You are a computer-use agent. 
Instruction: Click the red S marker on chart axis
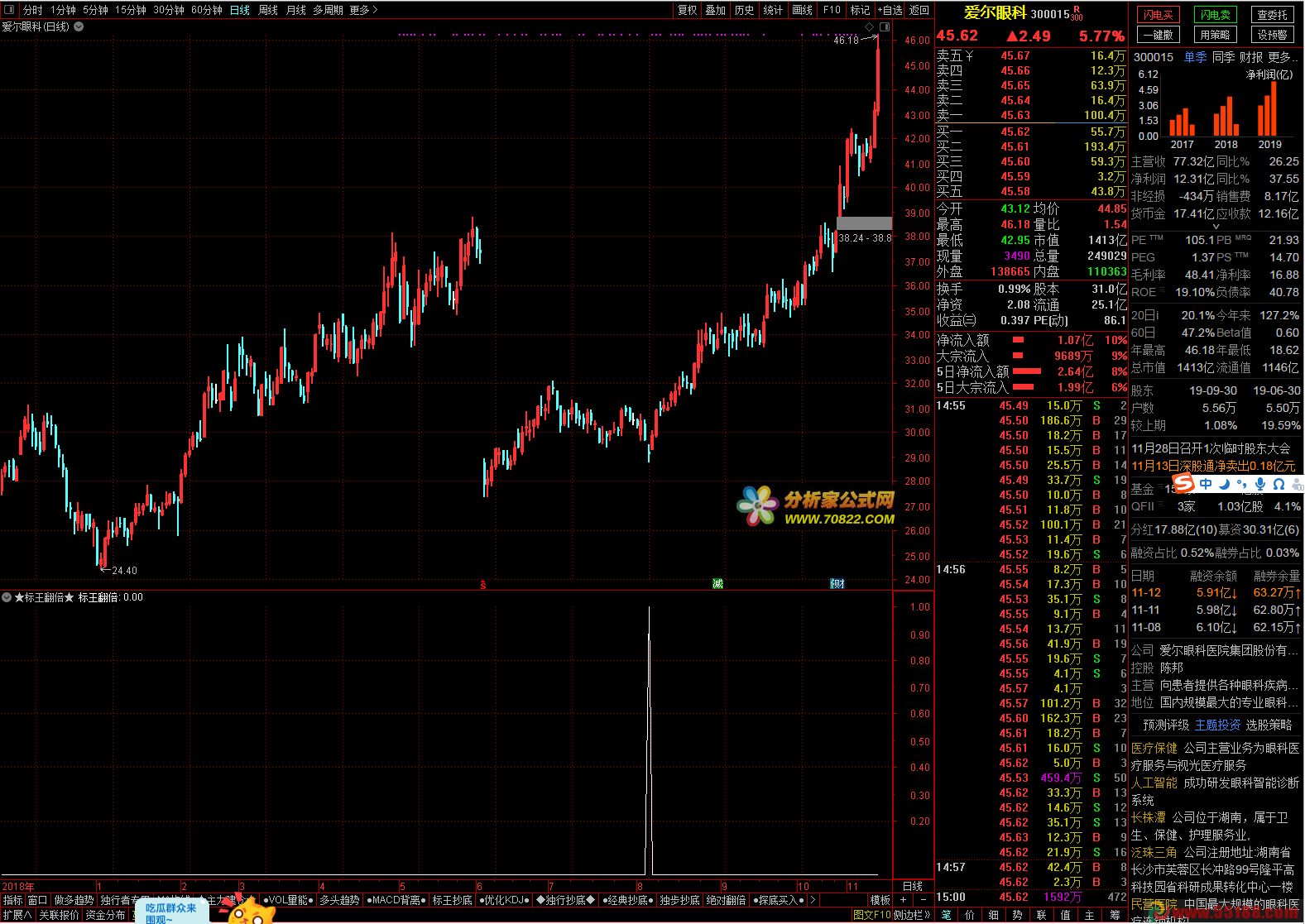pos(483,584)
